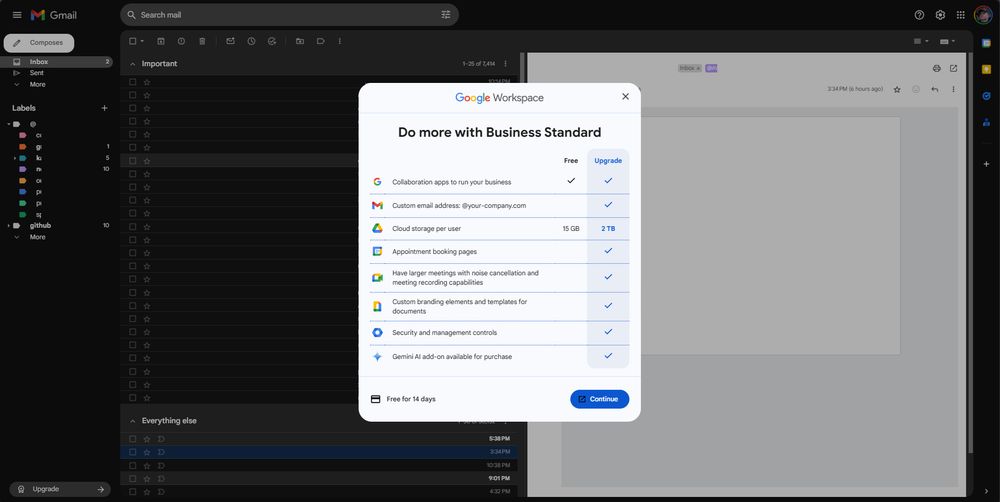Viewport: 1000px width, 502px height.
Task: Open the Inbox folder
Action: point(57,62)
